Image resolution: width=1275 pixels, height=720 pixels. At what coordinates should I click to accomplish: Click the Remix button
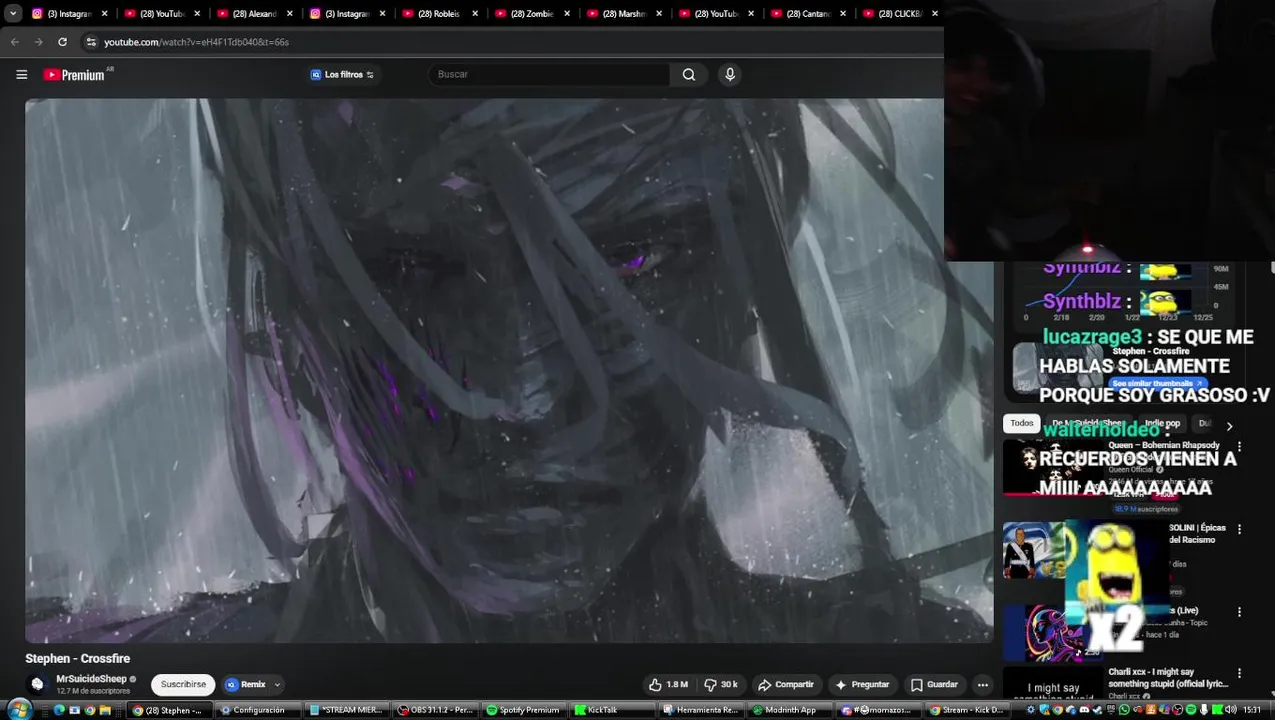(246, 685)
